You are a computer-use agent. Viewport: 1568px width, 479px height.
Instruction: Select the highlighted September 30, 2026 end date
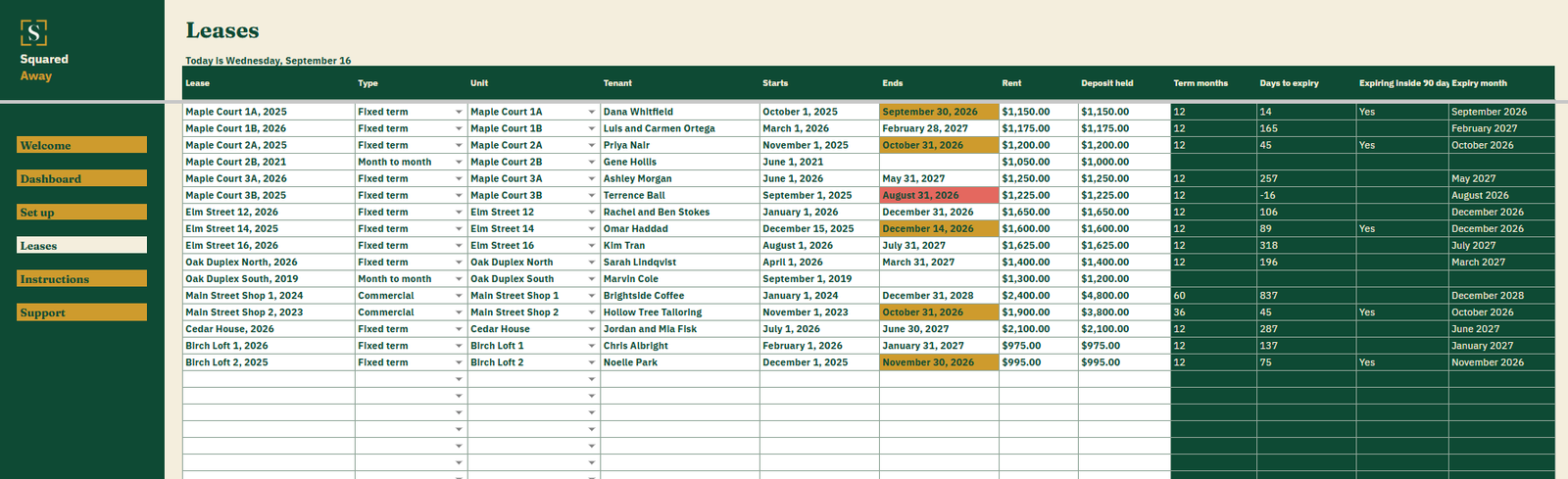pyautogui.click(x=939, y=112)
